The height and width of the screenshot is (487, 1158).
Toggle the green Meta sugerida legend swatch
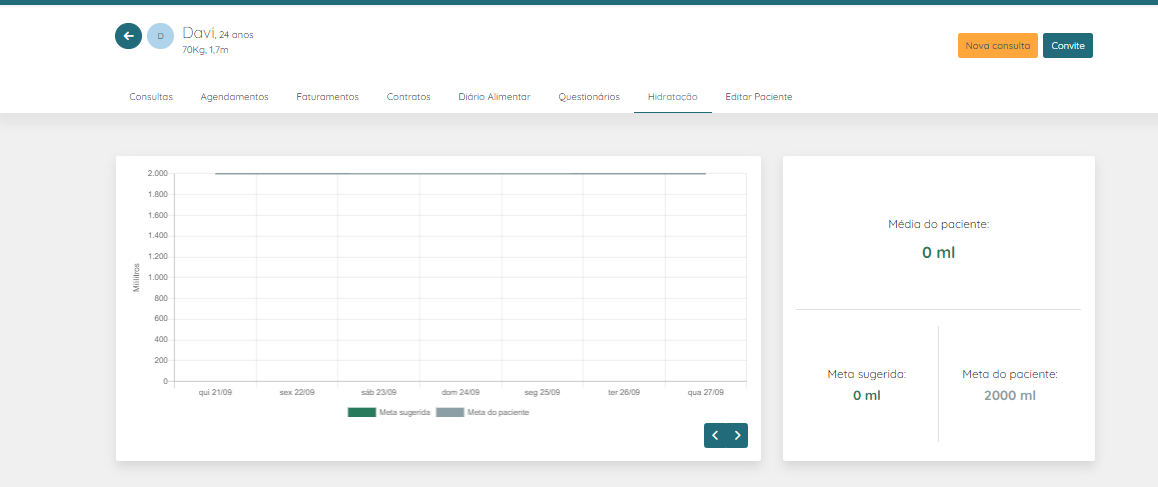(x=361, y=412)
